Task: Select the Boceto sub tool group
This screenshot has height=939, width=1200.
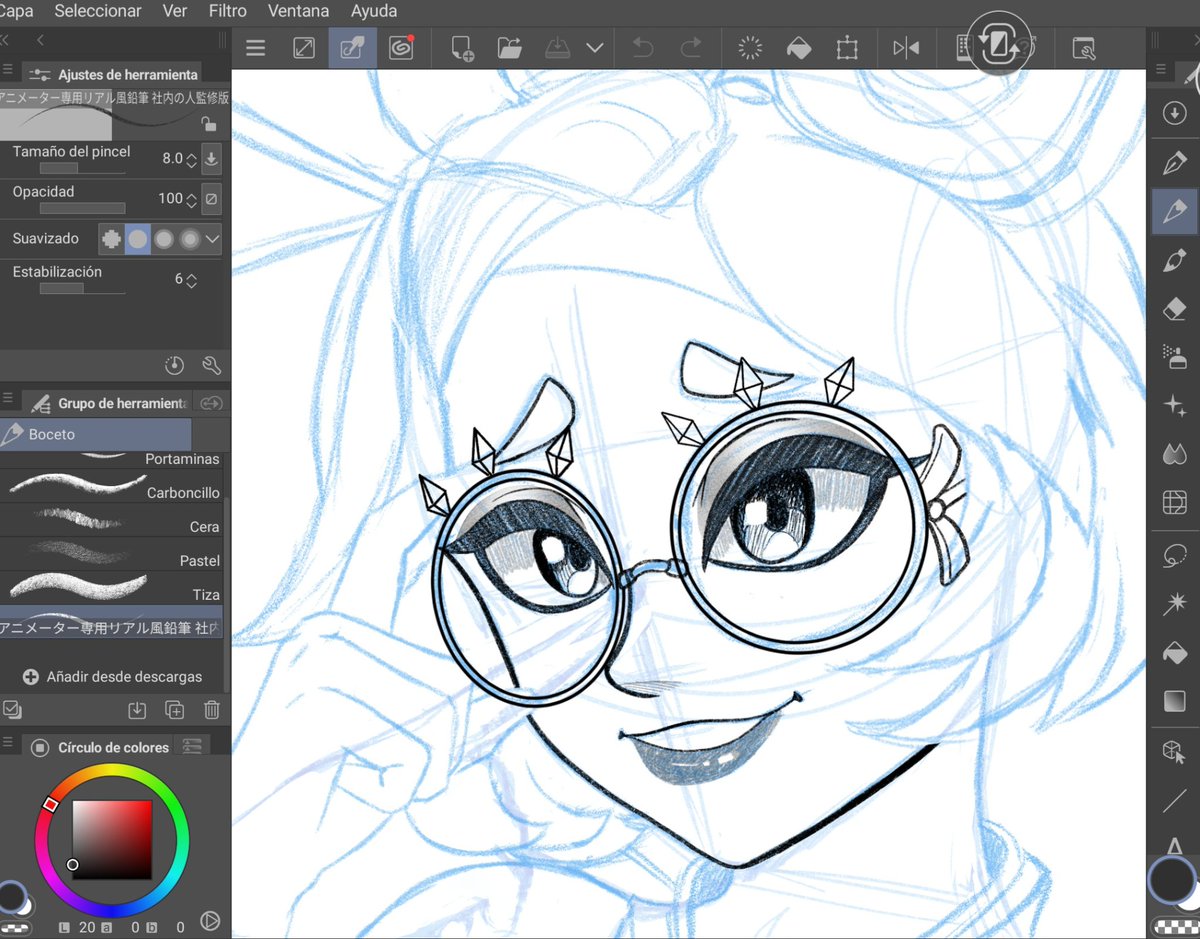Action: [x=95, y=435]
